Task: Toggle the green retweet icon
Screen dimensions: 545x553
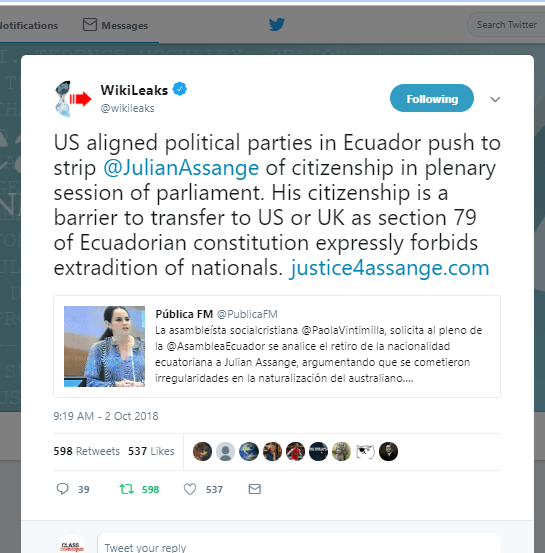Action: (126, 489)
